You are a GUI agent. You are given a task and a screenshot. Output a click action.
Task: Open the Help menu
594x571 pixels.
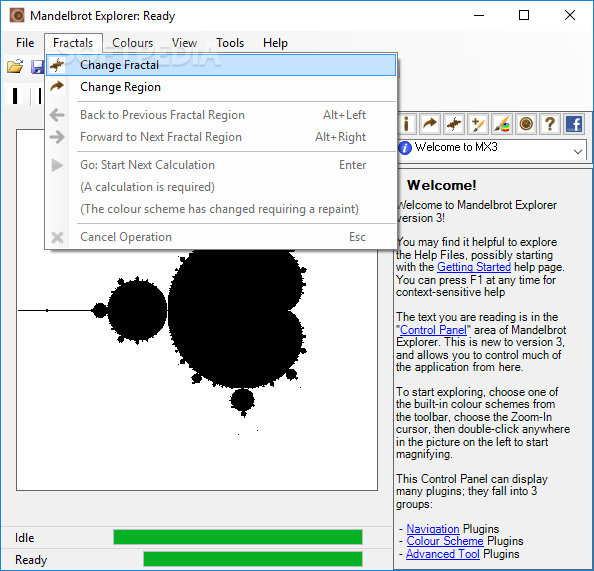point(275,43)
